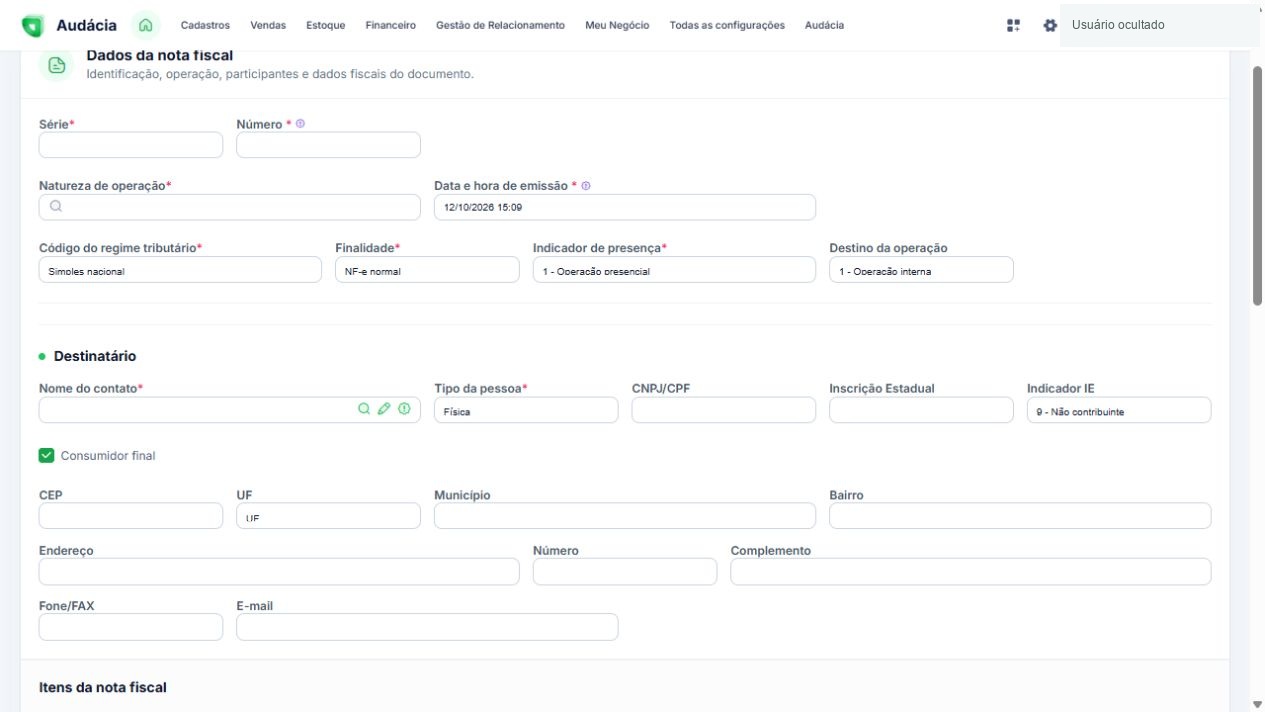Open the Indicador IE dropdown
The width and height of the screenshot is (1265, 712).
coord(1119,410)
